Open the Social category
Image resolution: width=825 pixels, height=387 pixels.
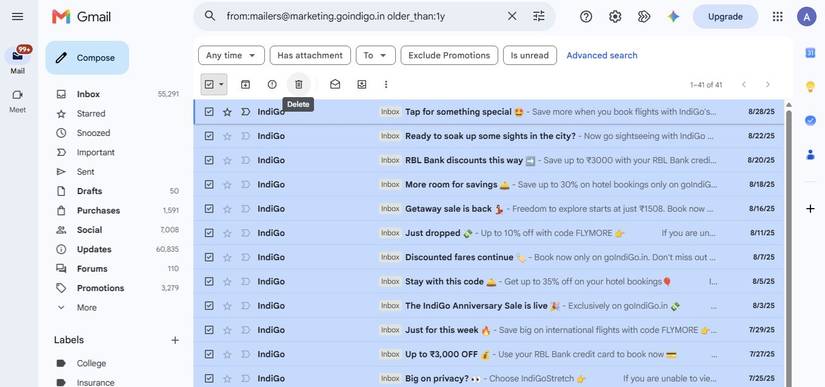click(89, 230)
